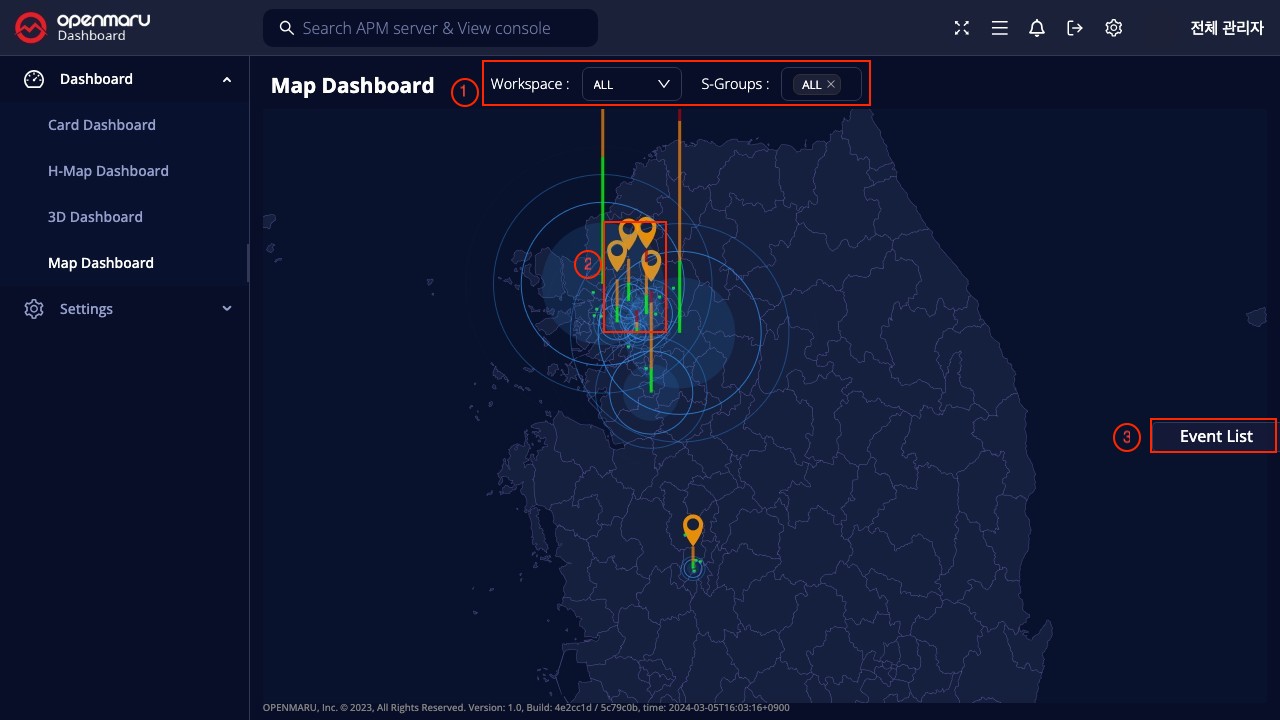Select Map Dashboard in sidebar
The image size is (1280, 720).
101,263
